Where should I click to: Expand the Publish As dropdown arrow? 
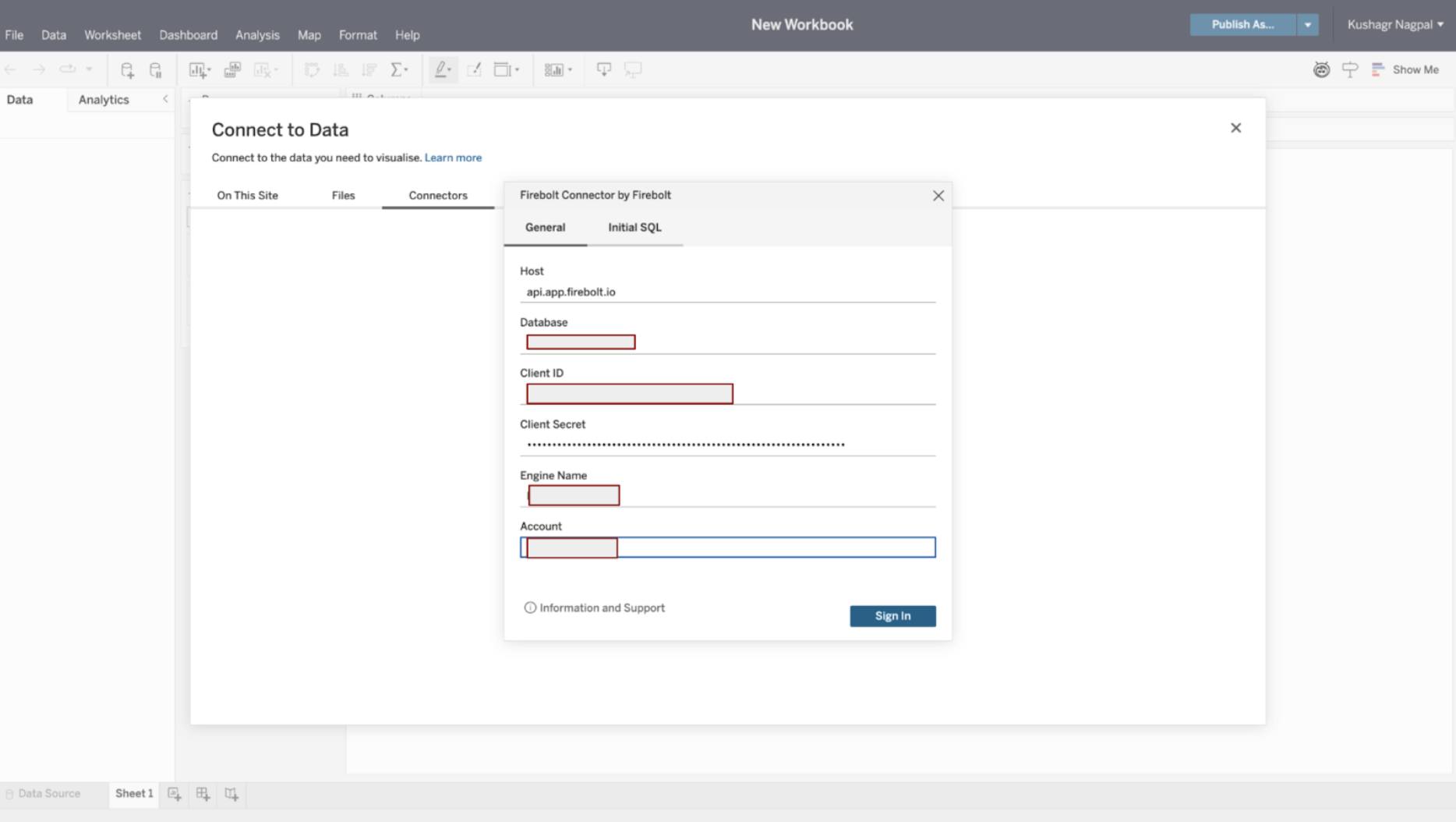[x=1308, y=24]
